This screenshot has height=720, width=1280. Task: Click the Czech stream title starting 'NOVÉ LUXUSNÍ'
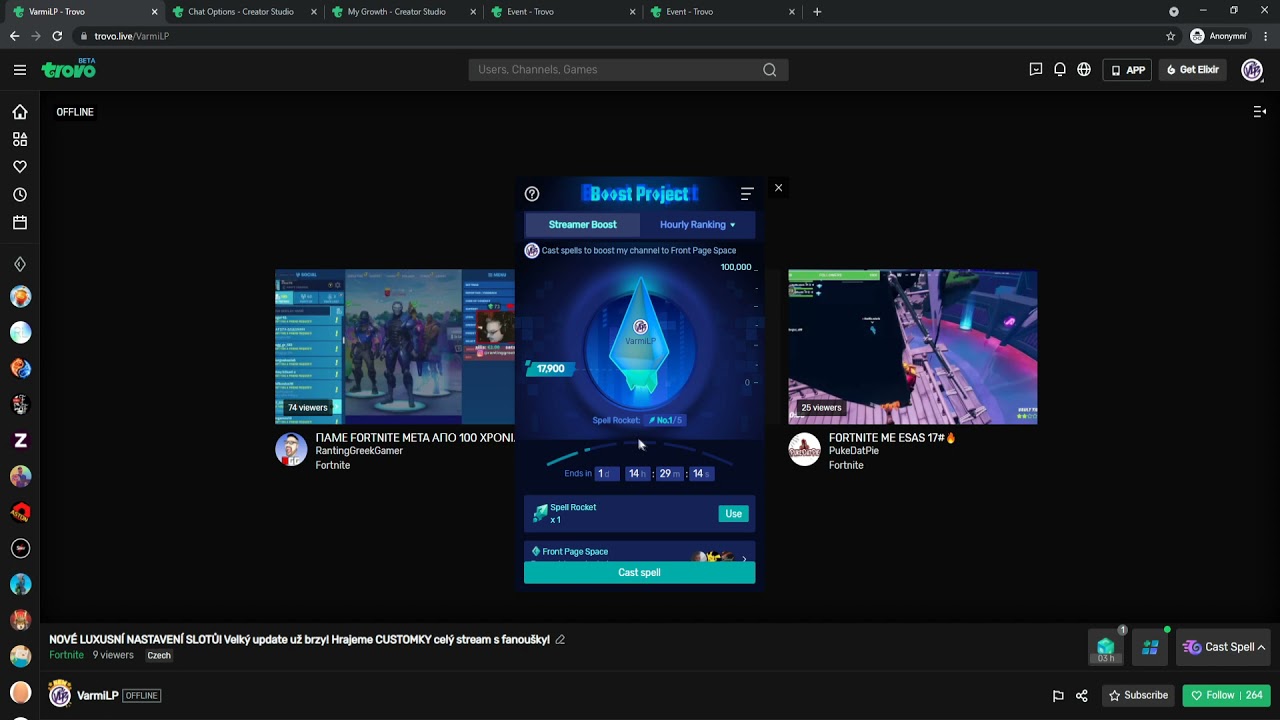coord(299,640)
